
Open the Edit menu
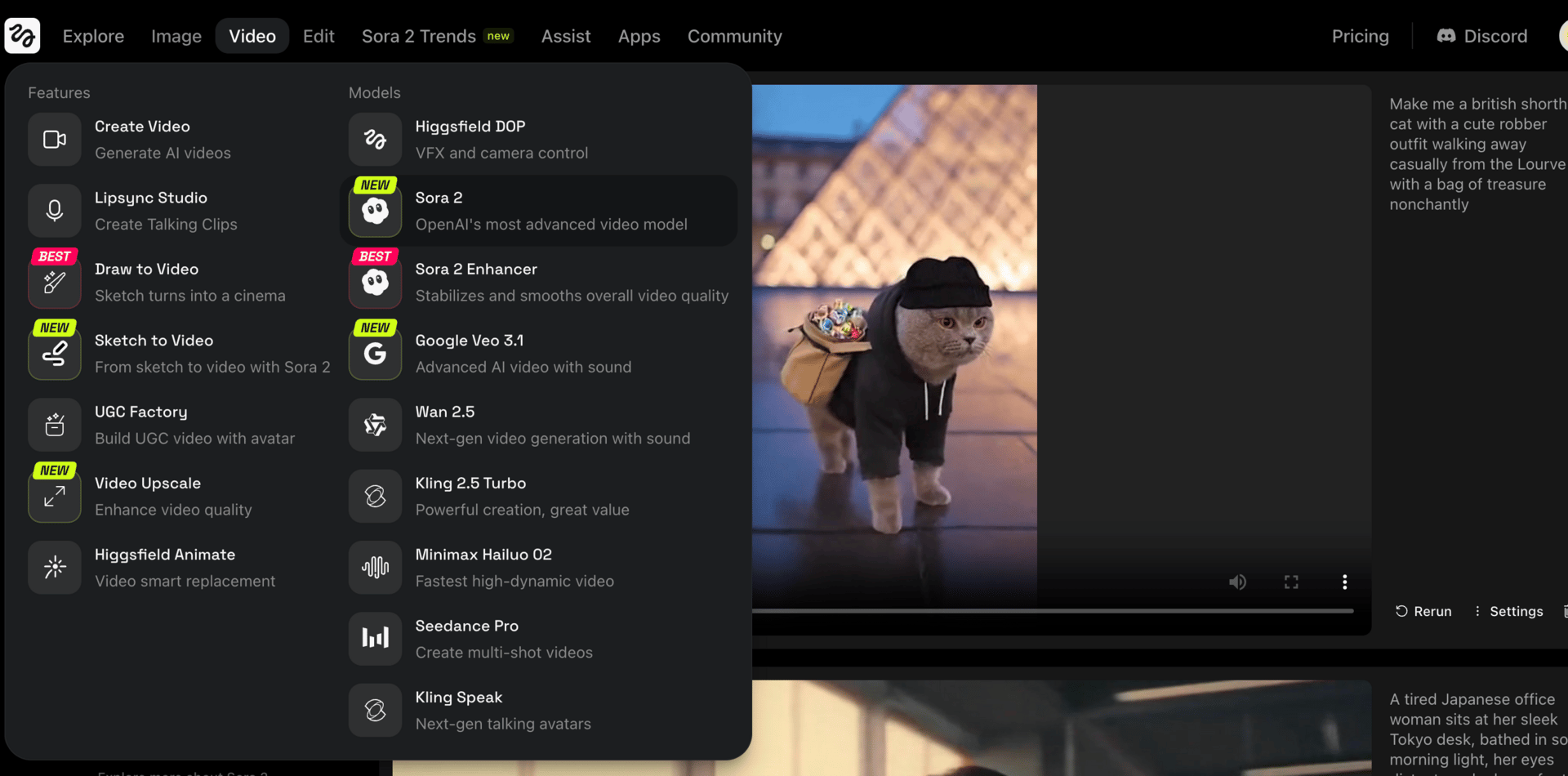318,36
